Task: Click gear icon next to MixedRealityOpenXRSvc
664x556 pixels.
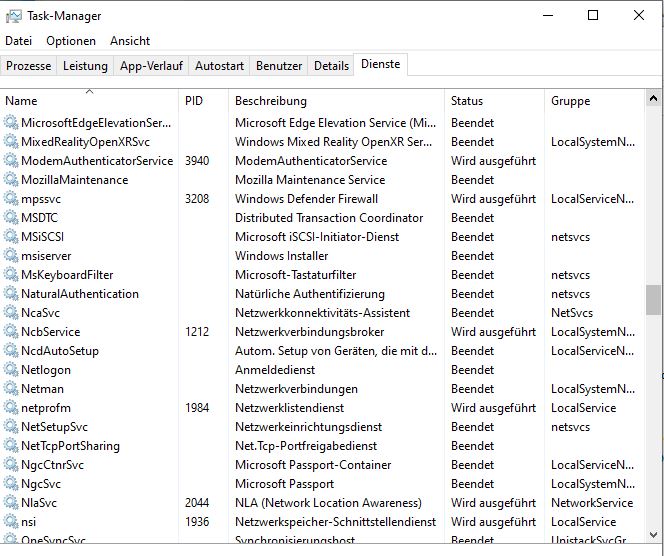Action: (11, 141)
